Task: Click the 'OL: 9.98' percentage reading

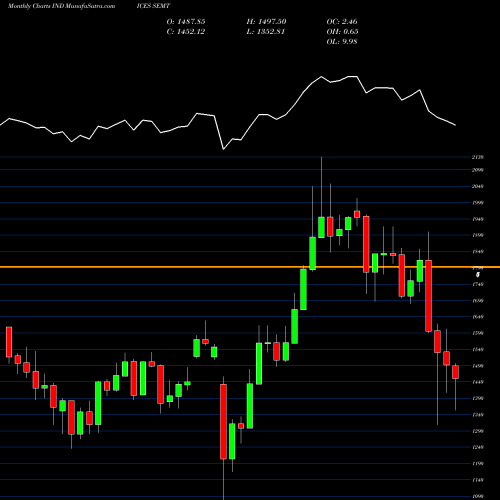Action: click(342, 42)
